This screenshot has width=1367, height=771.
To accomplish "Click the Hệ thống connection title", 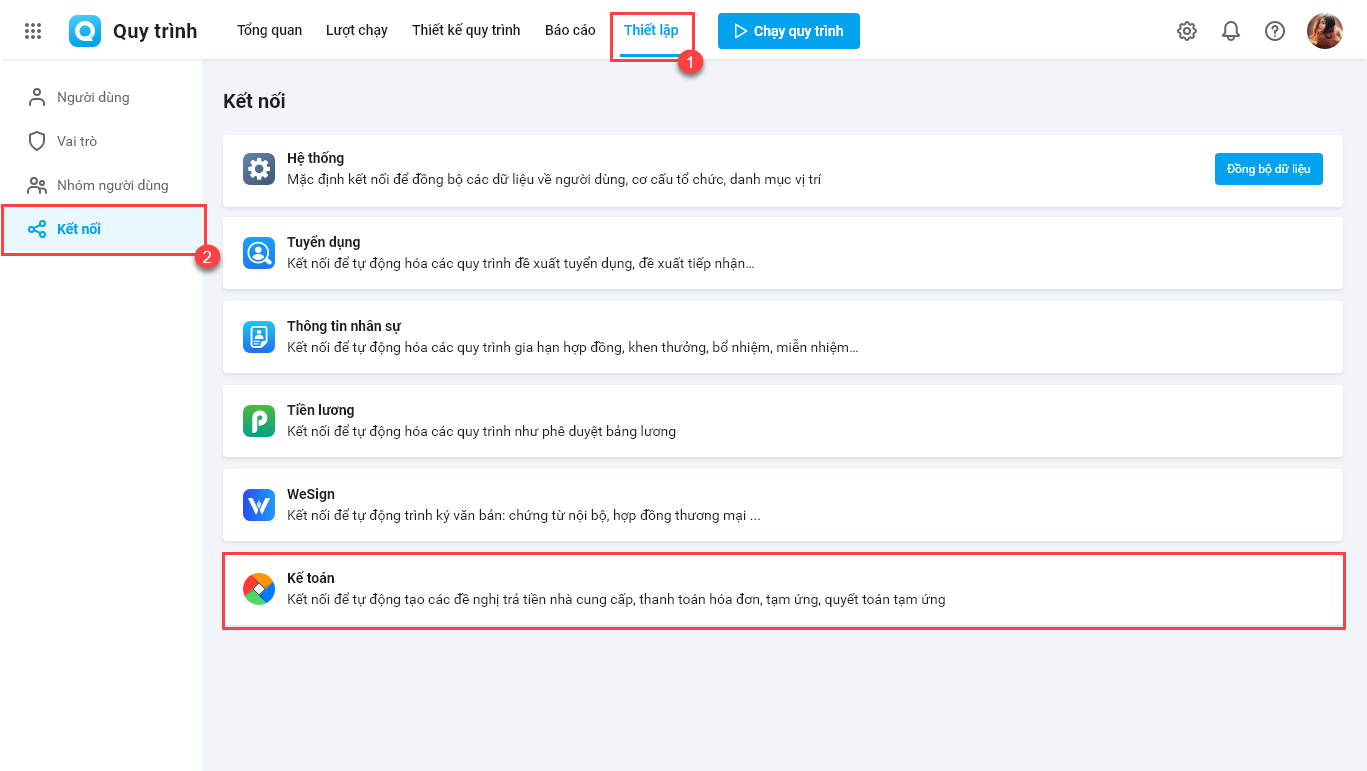I will 315,158.
